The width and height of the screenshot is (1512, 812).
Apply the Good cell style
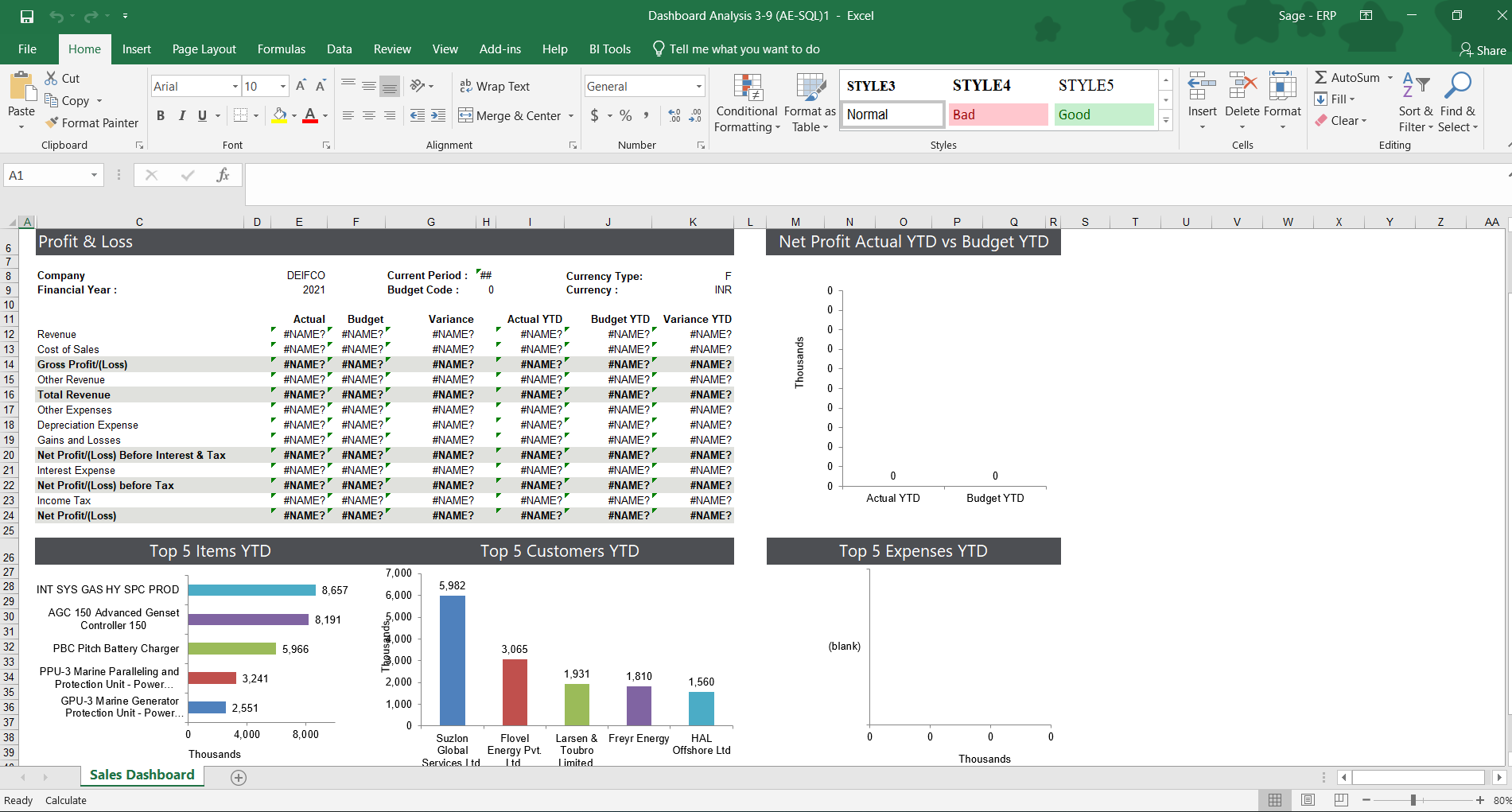click(1103, 115)
